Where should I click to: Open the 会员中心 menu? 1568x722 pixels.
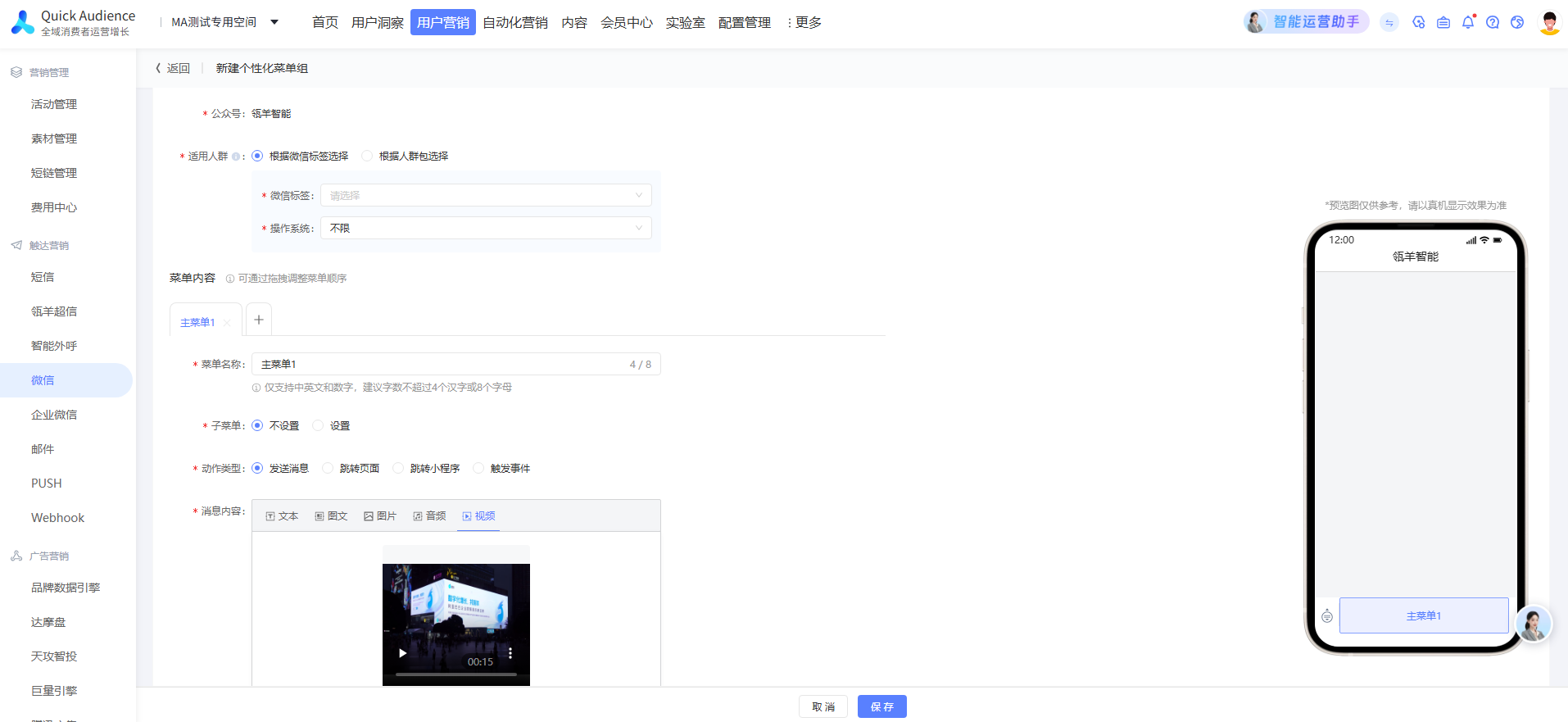point(627,22)
